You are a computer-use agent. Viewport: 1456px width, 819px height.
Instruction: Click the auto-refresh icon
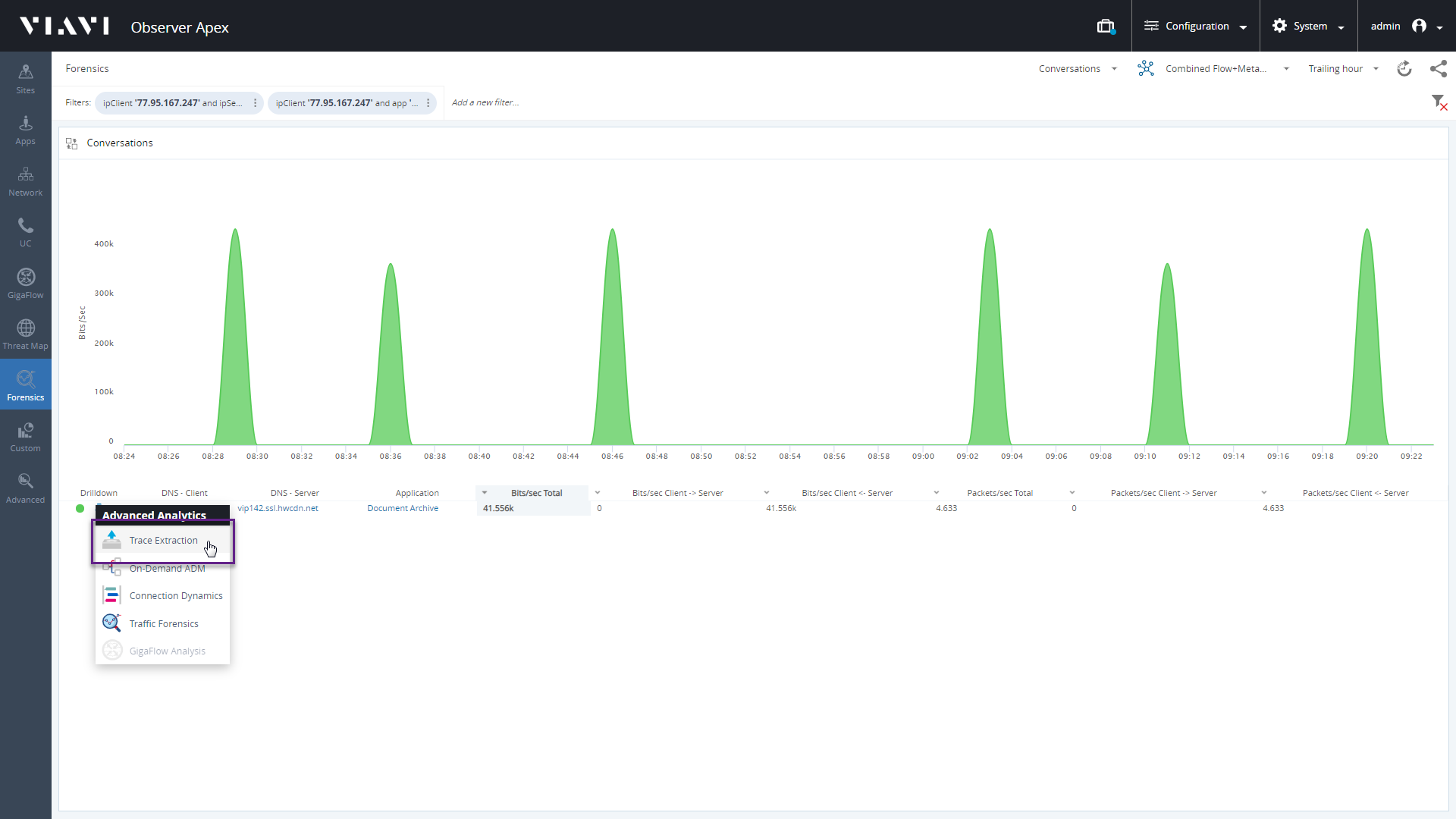pyautogui.click(x=1404, y=69)
